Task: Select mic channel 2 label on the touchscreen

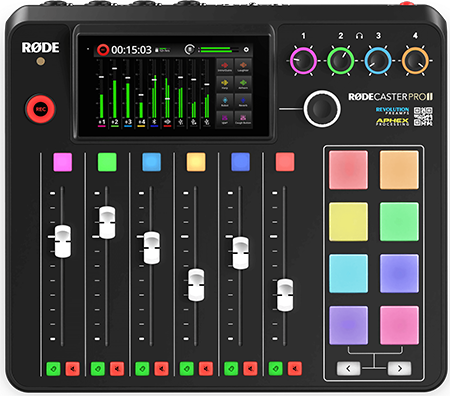Action: 115,122
